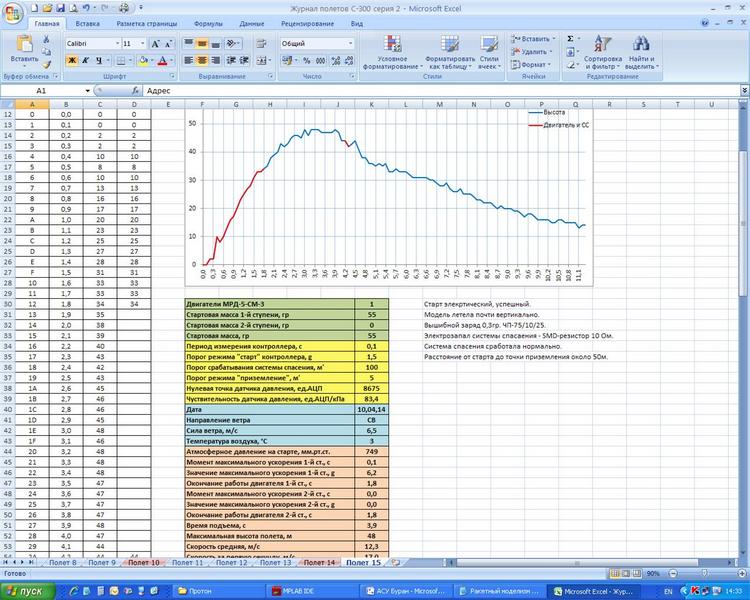The height and width of the screenshot is (600, 750).
Task: Click the font color red A swatch
Action: coord(163,61)
